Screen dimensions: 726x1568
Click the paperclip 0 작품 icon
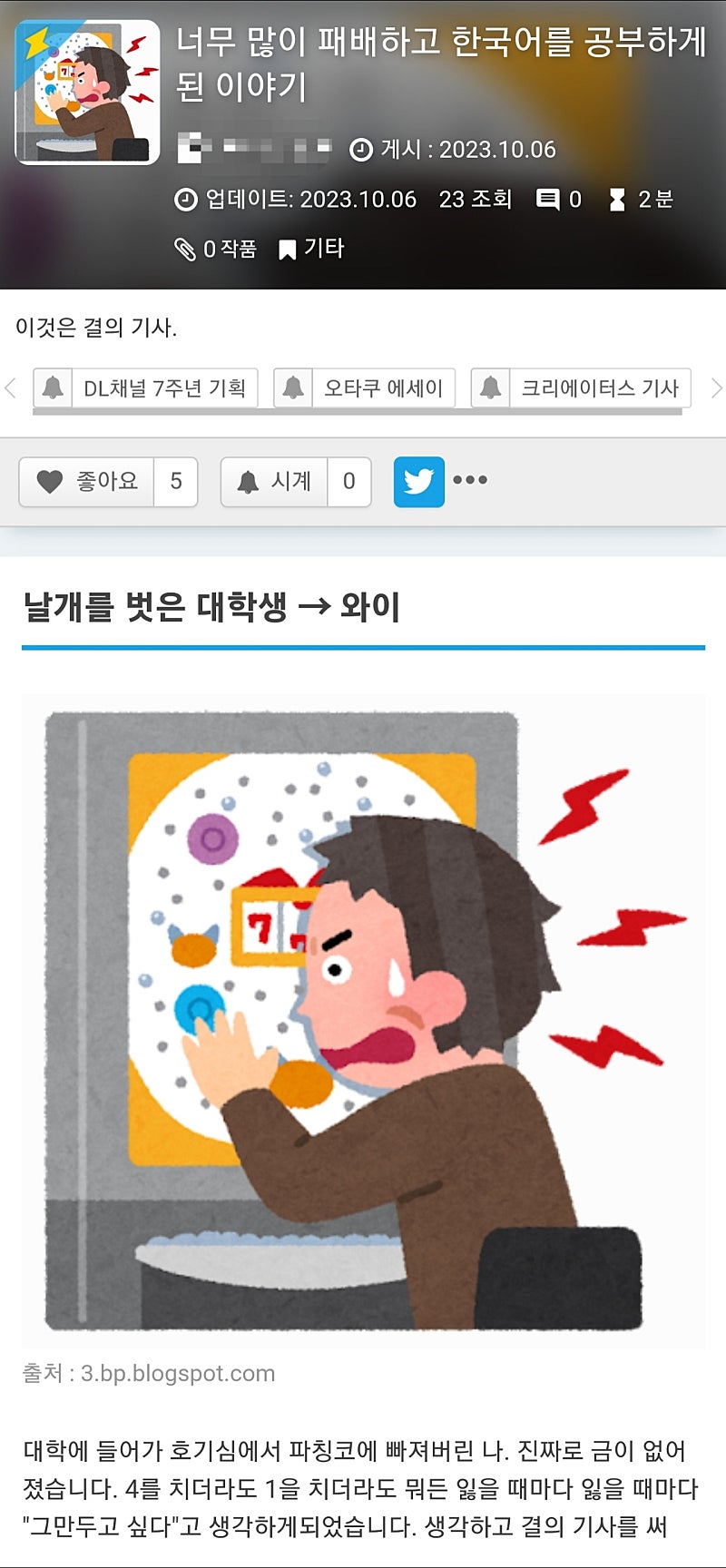pyautogui.click(x=185, y=249)
